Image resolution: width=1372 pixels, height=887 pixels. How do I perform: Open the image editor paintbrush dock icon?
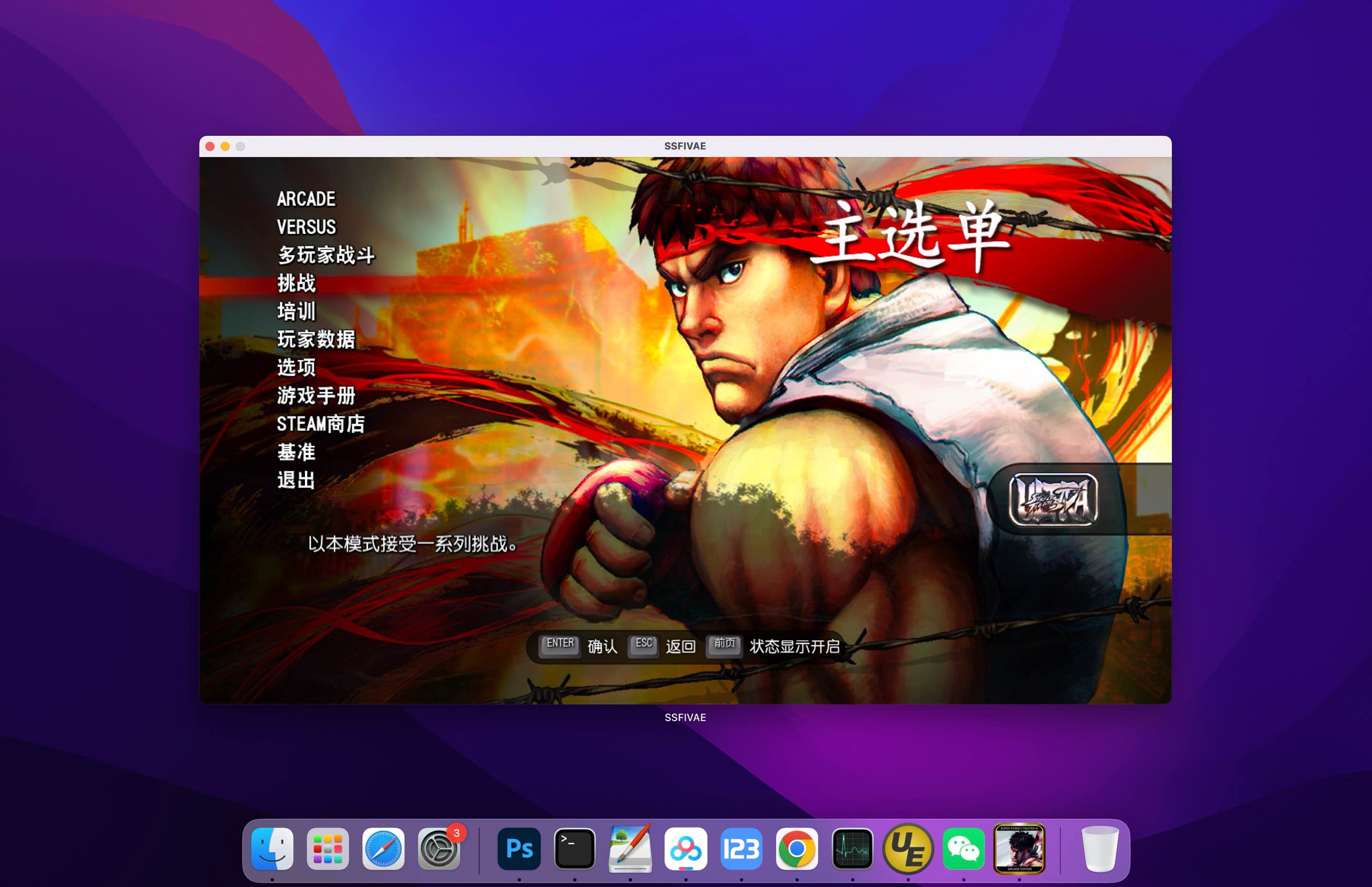tap(630, 848)
